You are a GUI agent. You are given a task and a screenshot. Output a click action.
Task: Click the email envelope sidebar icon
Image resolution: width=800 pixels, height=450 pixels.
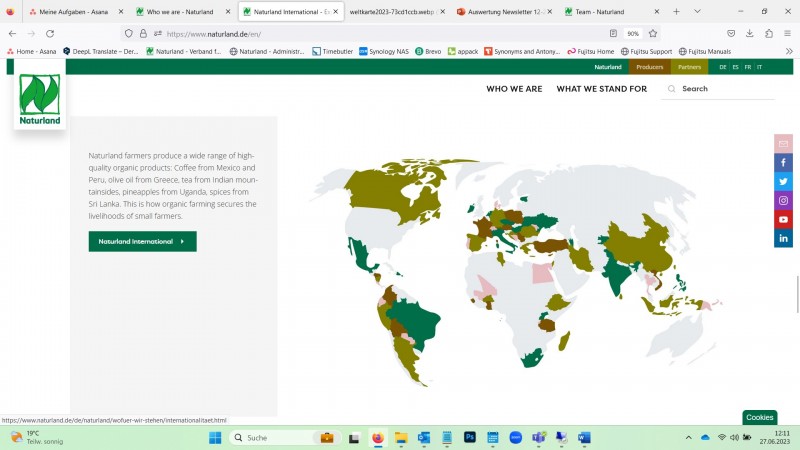pyautogui.click(x=783, y=143)
